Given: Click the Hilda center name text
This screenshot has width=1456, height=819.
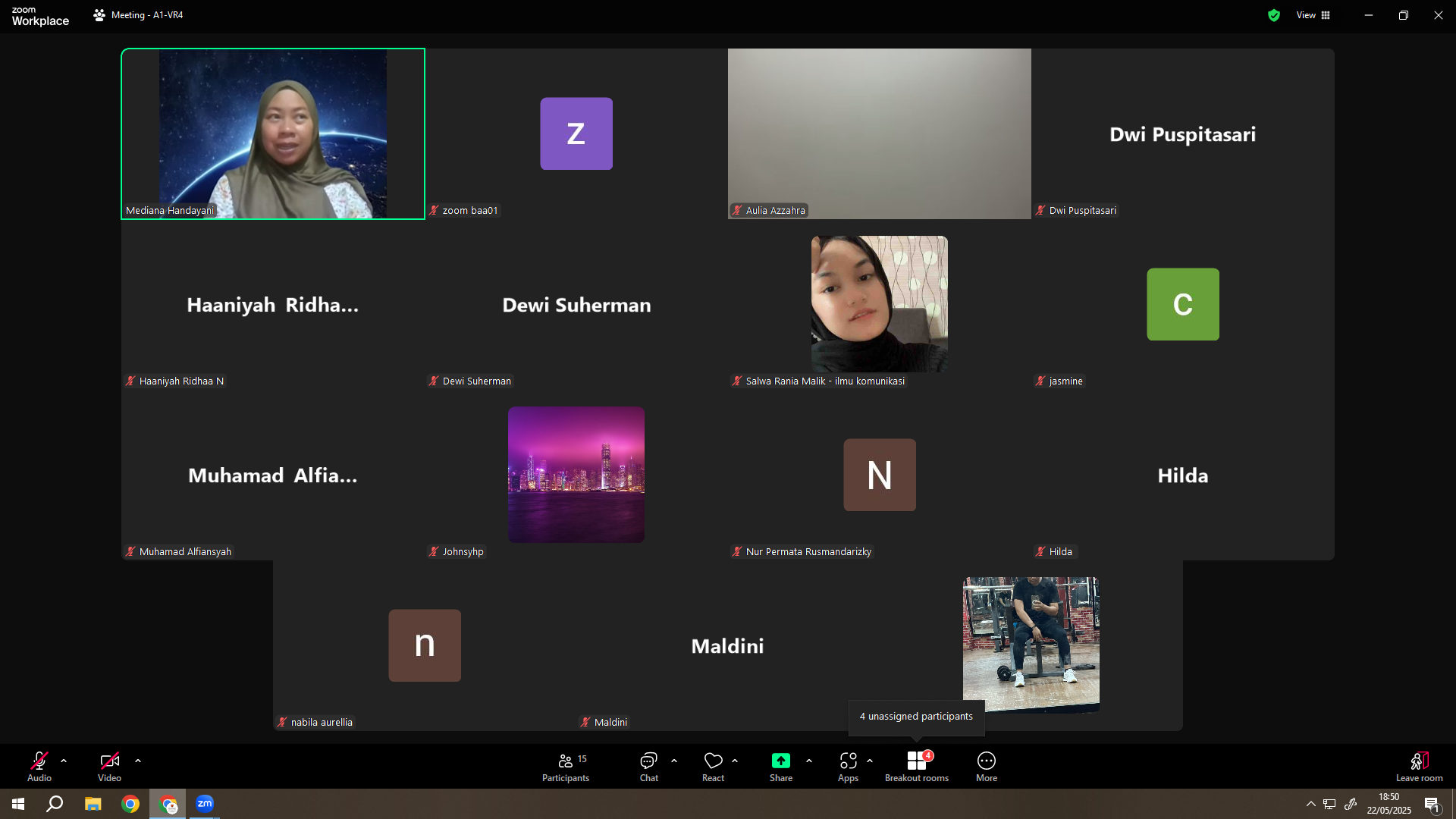Looking at the screenshot, I should point(1183,475).
